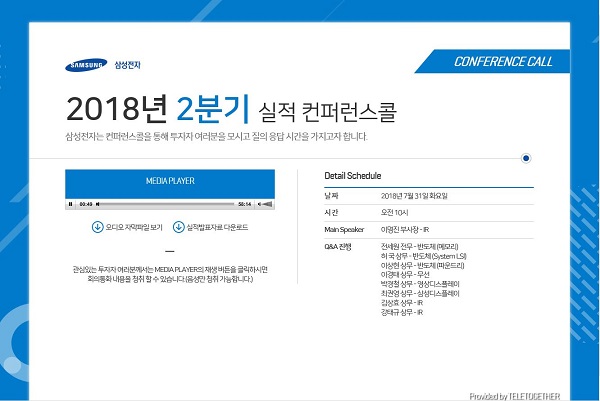Screen dimensions: 600x401
Task: Mute the media player speaker icon
Action: click(x=259, y=204)
